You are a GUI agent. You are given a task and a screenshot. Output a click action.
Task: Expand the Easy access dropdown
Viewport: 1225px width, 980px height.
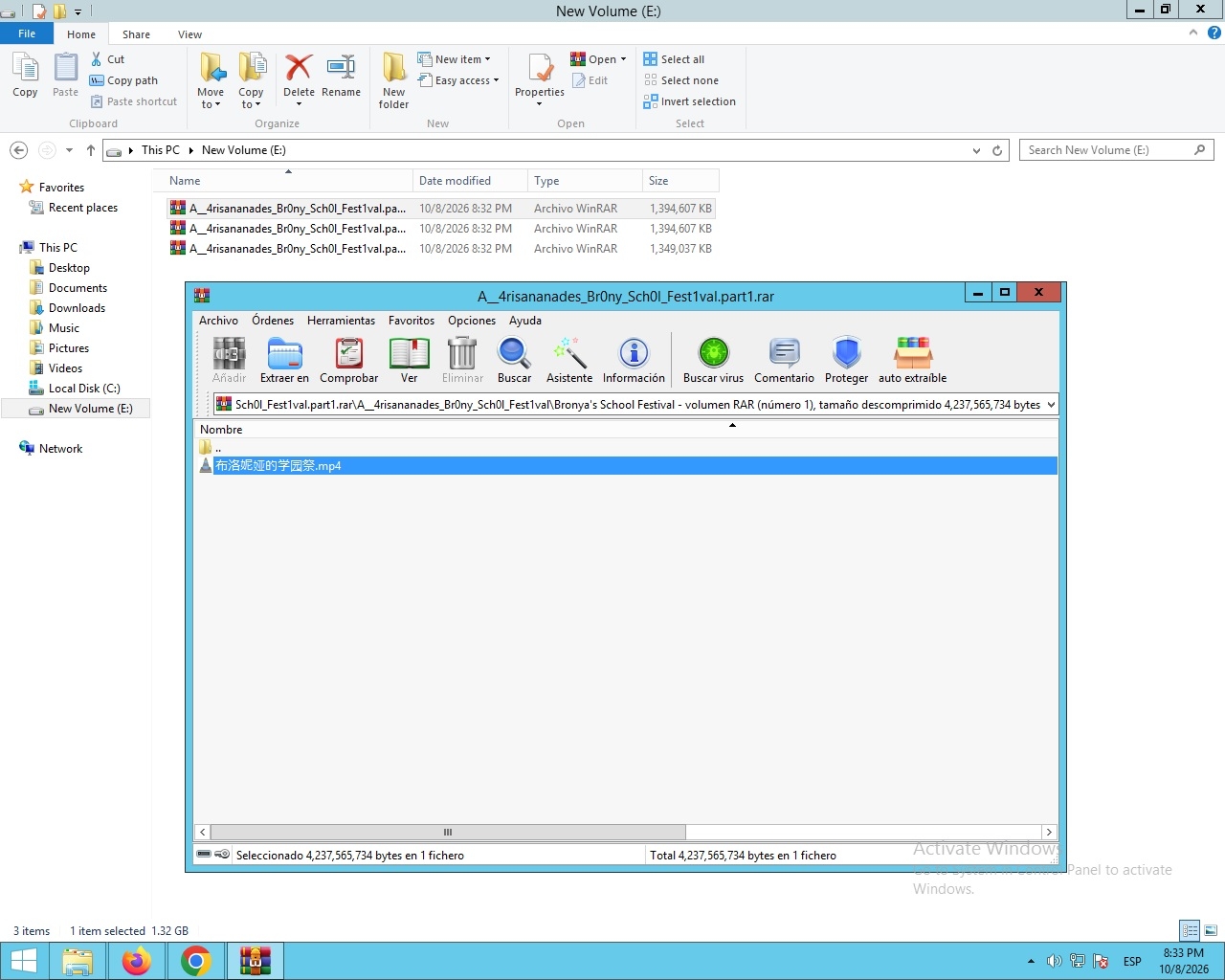point(458,80)
